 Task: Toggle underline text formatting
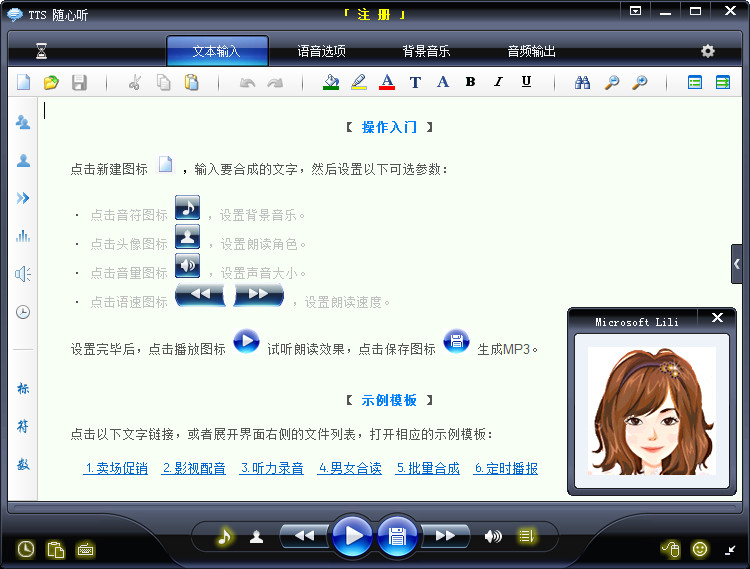[x=526, y=83]
